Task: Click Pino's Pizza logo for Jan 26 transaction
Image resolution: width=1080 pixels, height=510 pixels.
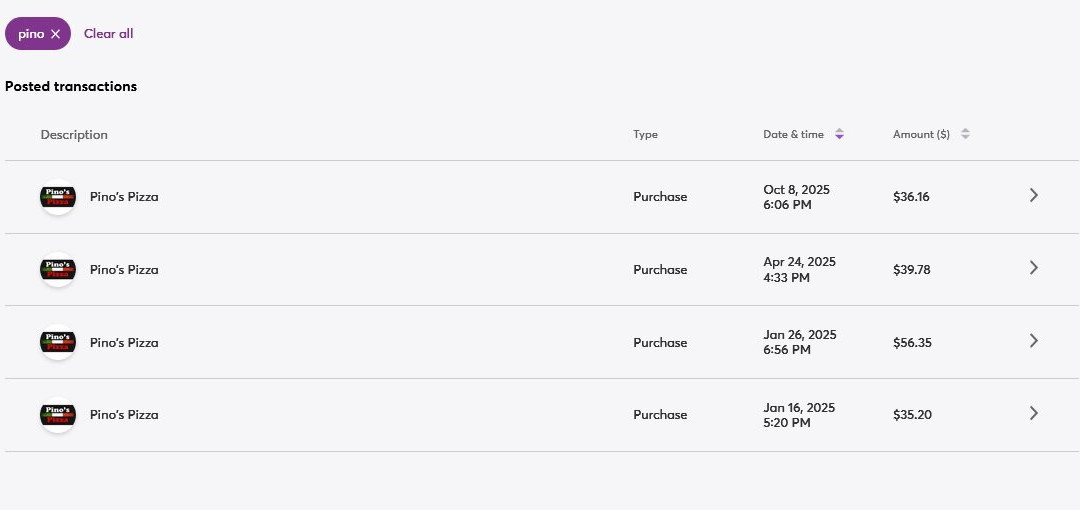Action: [58, 342]
